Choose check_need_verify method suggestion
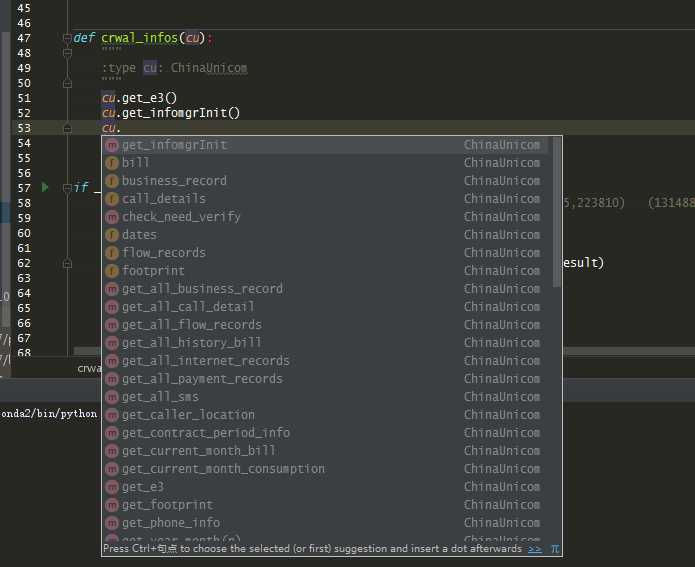This screenshot has height=567, width=695. pyautogui.click(x=325, y=217)
